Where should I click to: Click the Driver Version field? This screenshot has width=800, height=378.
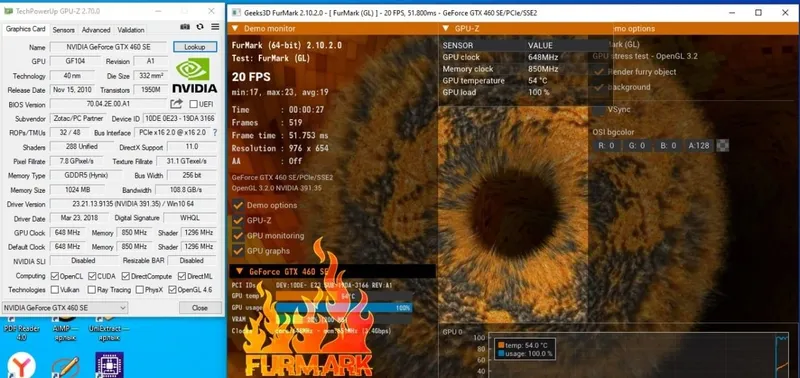tap(133, 204)
